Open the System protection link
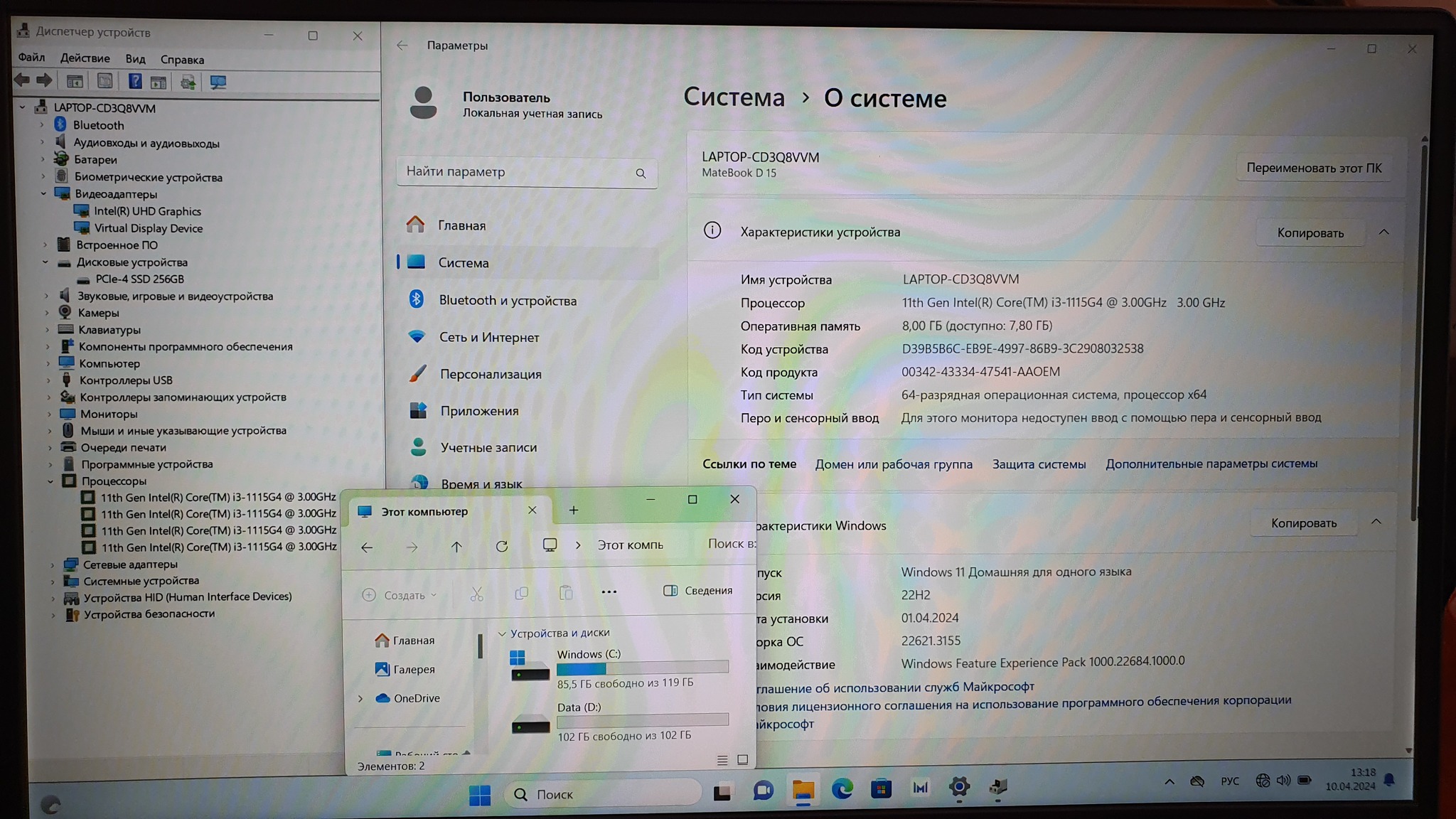1456x819 pixels. 1039,464
